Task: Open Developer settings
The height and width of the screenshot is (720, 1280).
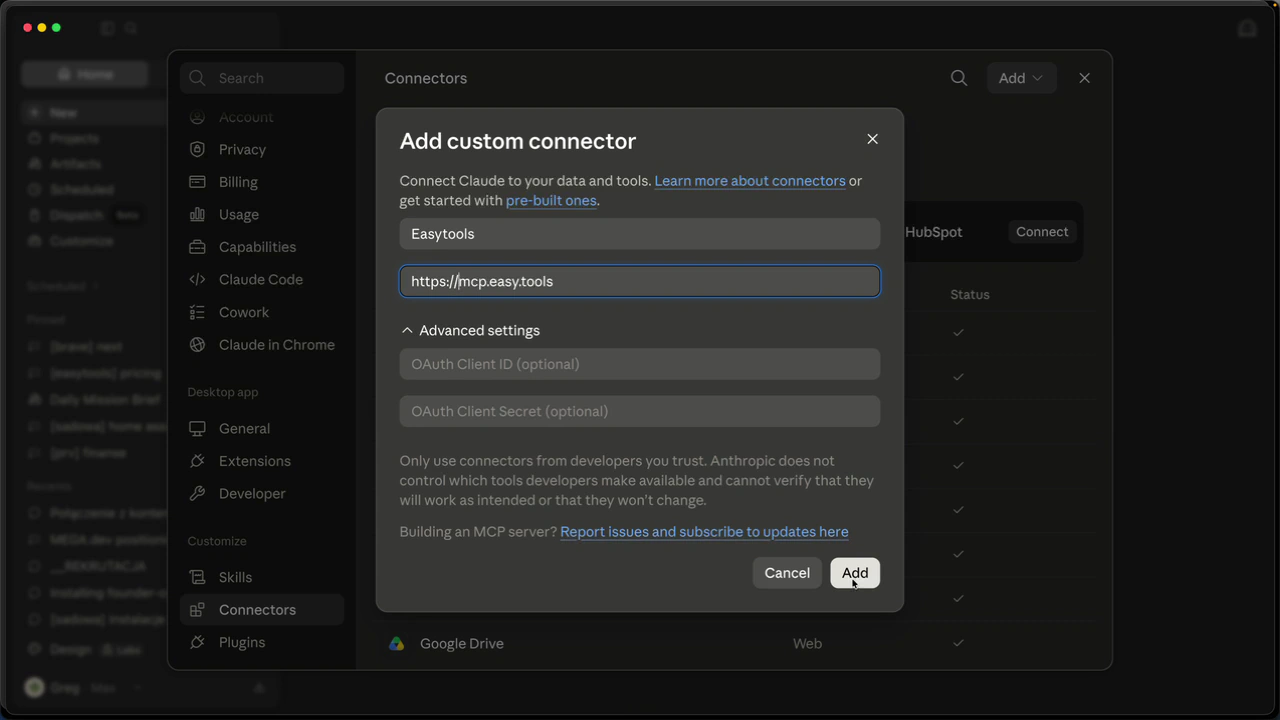Action: coord(263,493)
